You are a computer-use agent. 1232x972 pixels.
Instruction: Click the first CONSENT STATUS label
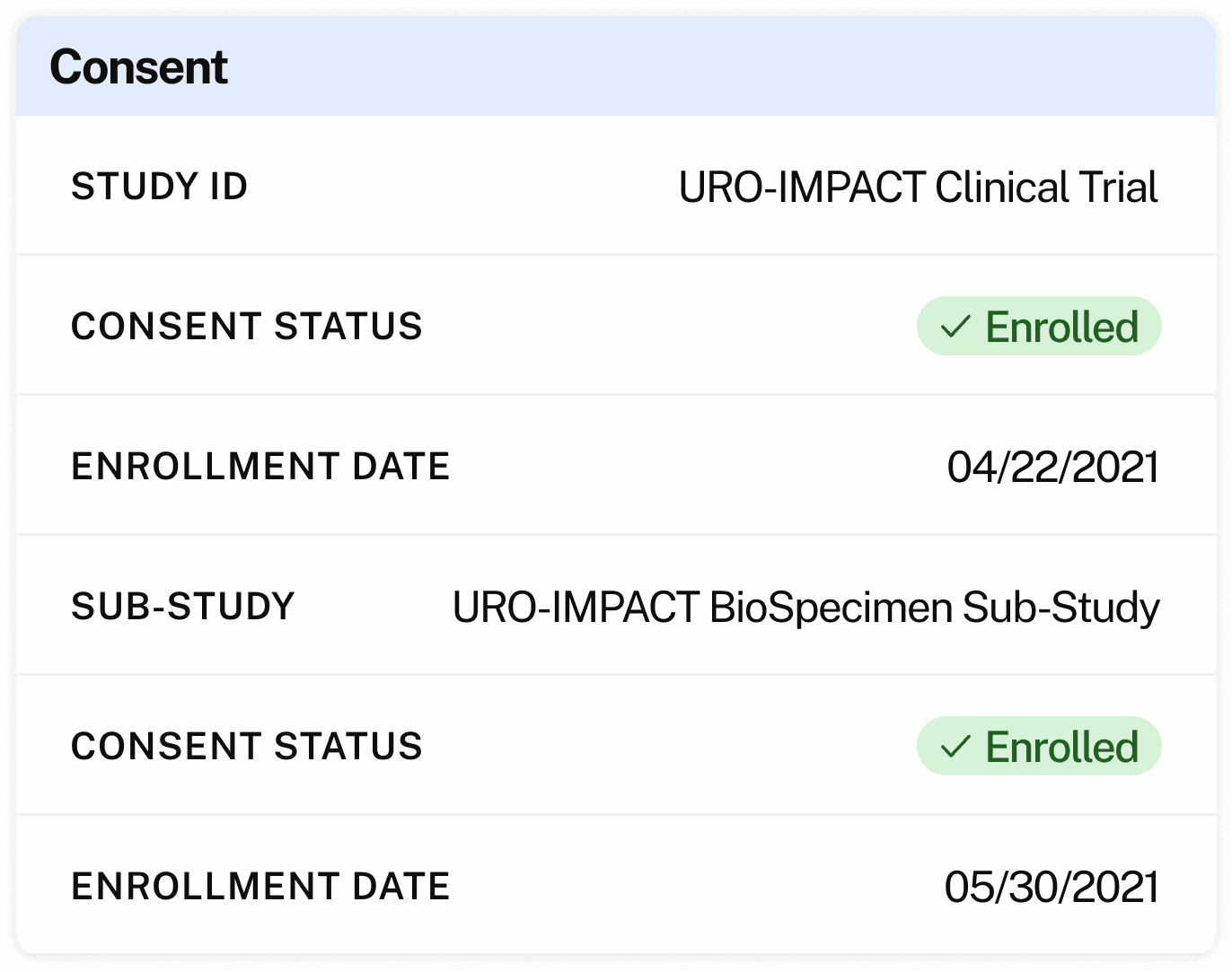247,327
